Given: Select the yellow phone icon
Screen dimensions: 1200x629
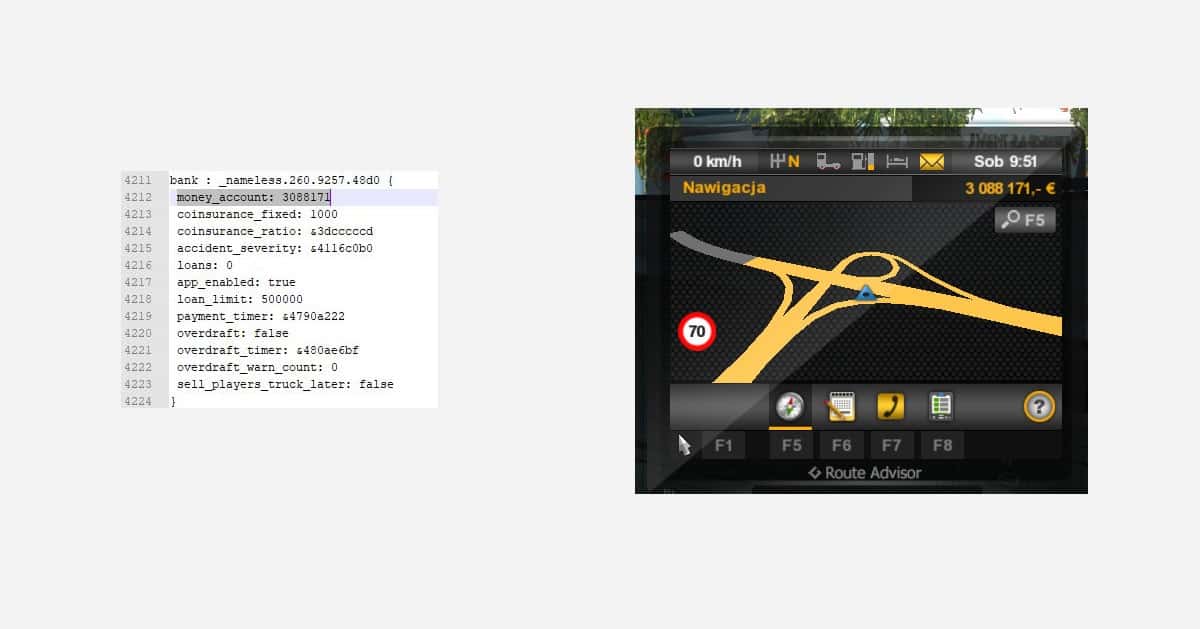Looking at the screenshot, I should pyautogui.click(x=890, y=407).
